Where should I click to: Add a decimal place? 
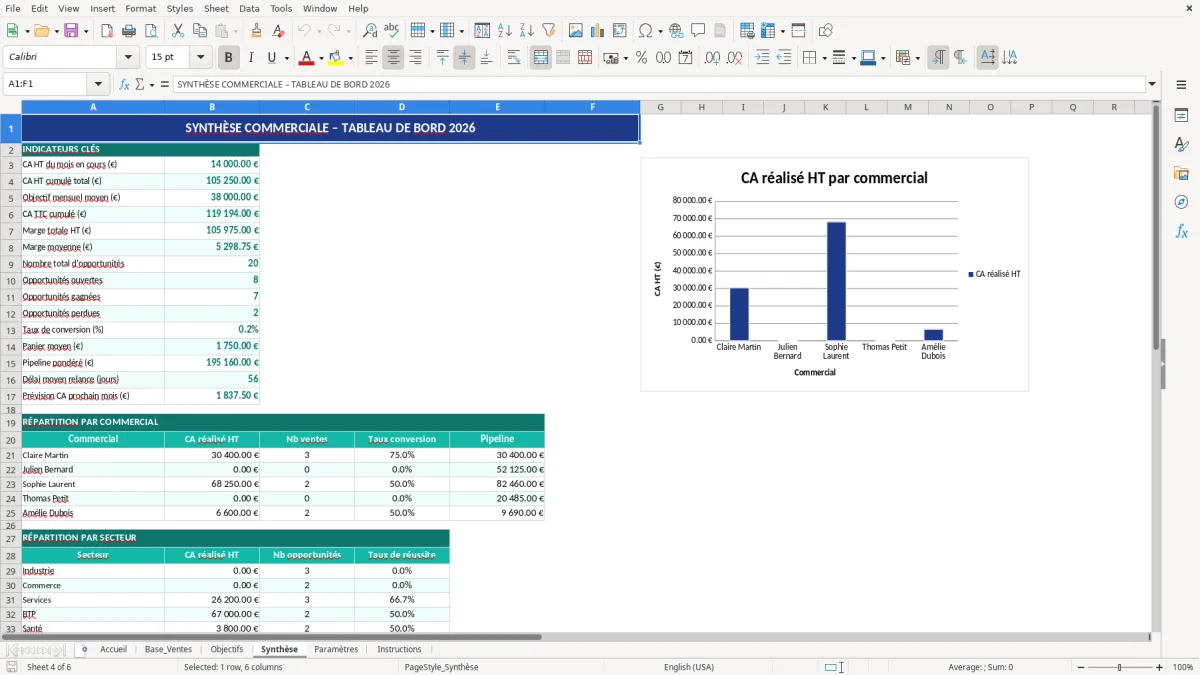click(712, 58)
